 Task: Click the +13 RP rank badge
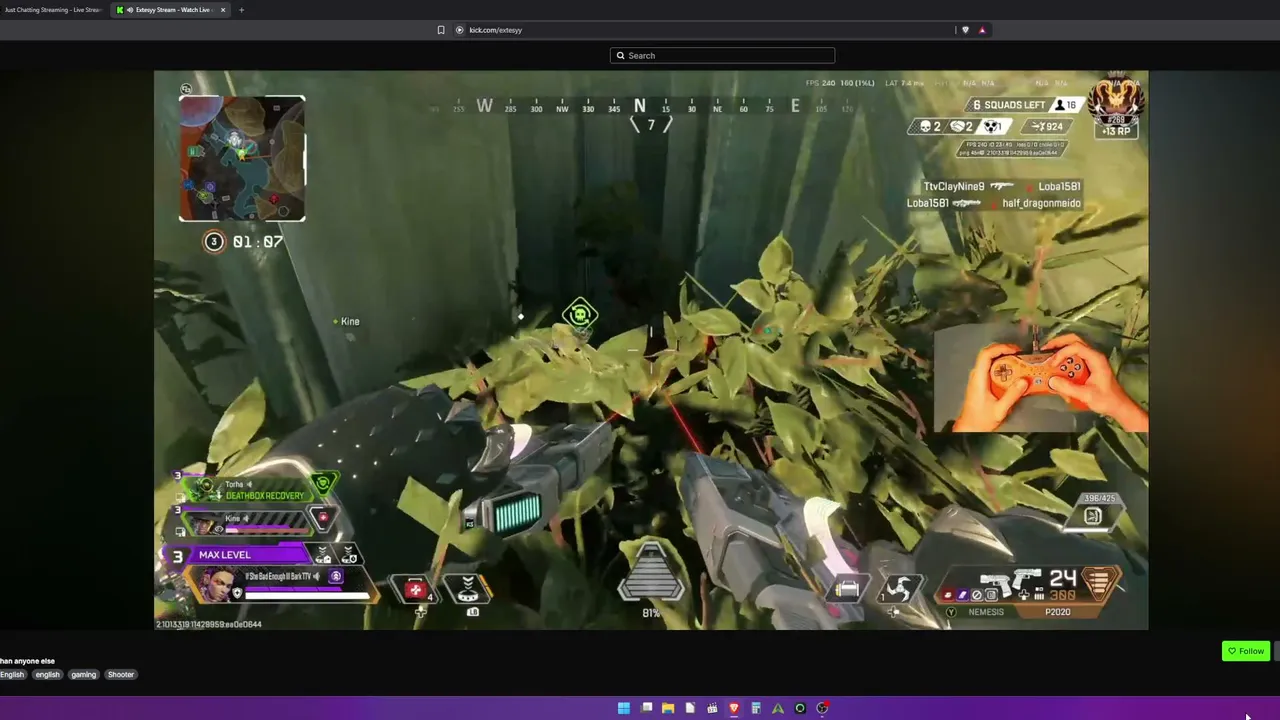pyautogui.click(x=1116, y=131)
